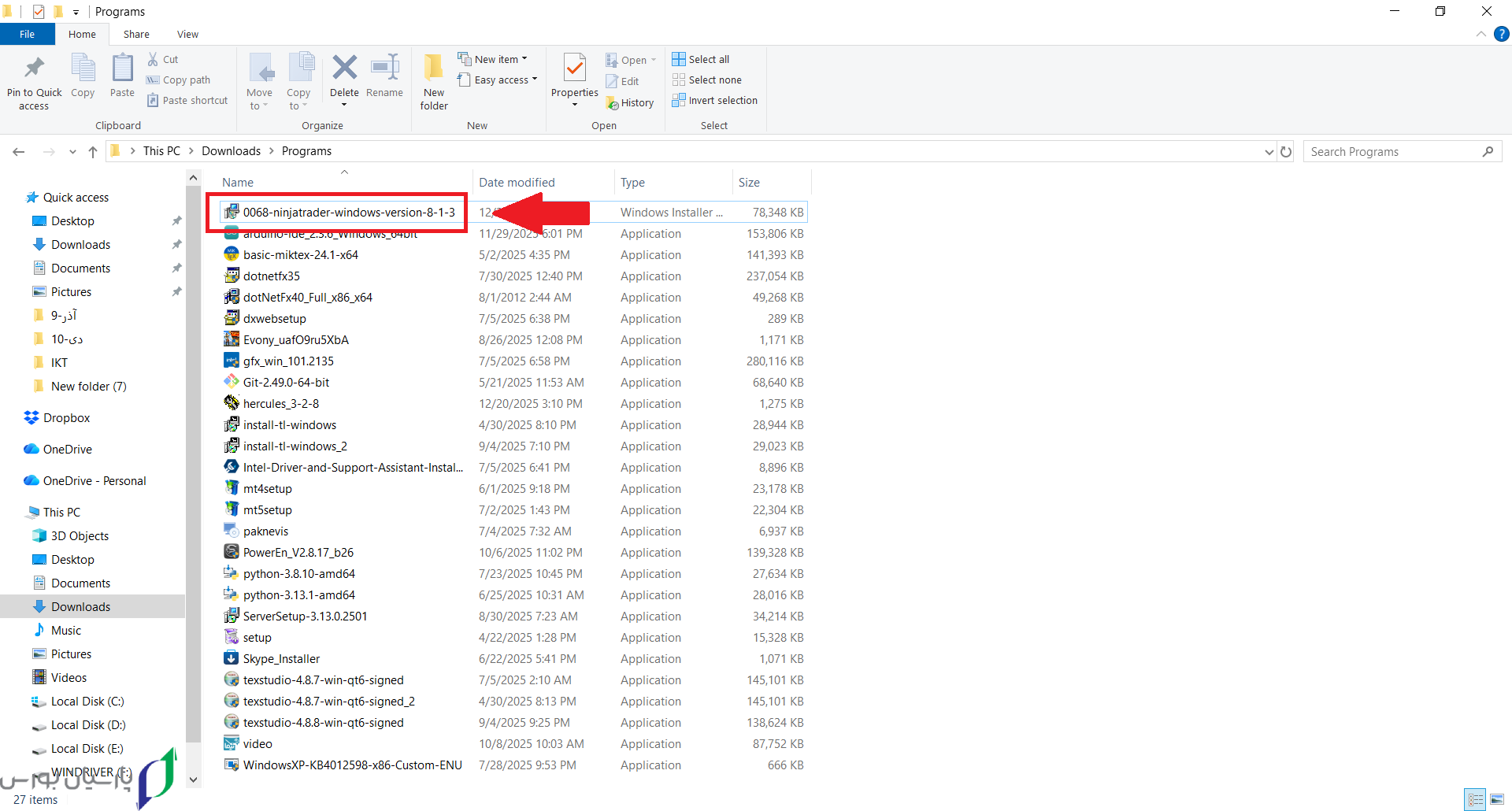Switch to Details view layout icon
1512x811 pixels.
coord(1475,799)
